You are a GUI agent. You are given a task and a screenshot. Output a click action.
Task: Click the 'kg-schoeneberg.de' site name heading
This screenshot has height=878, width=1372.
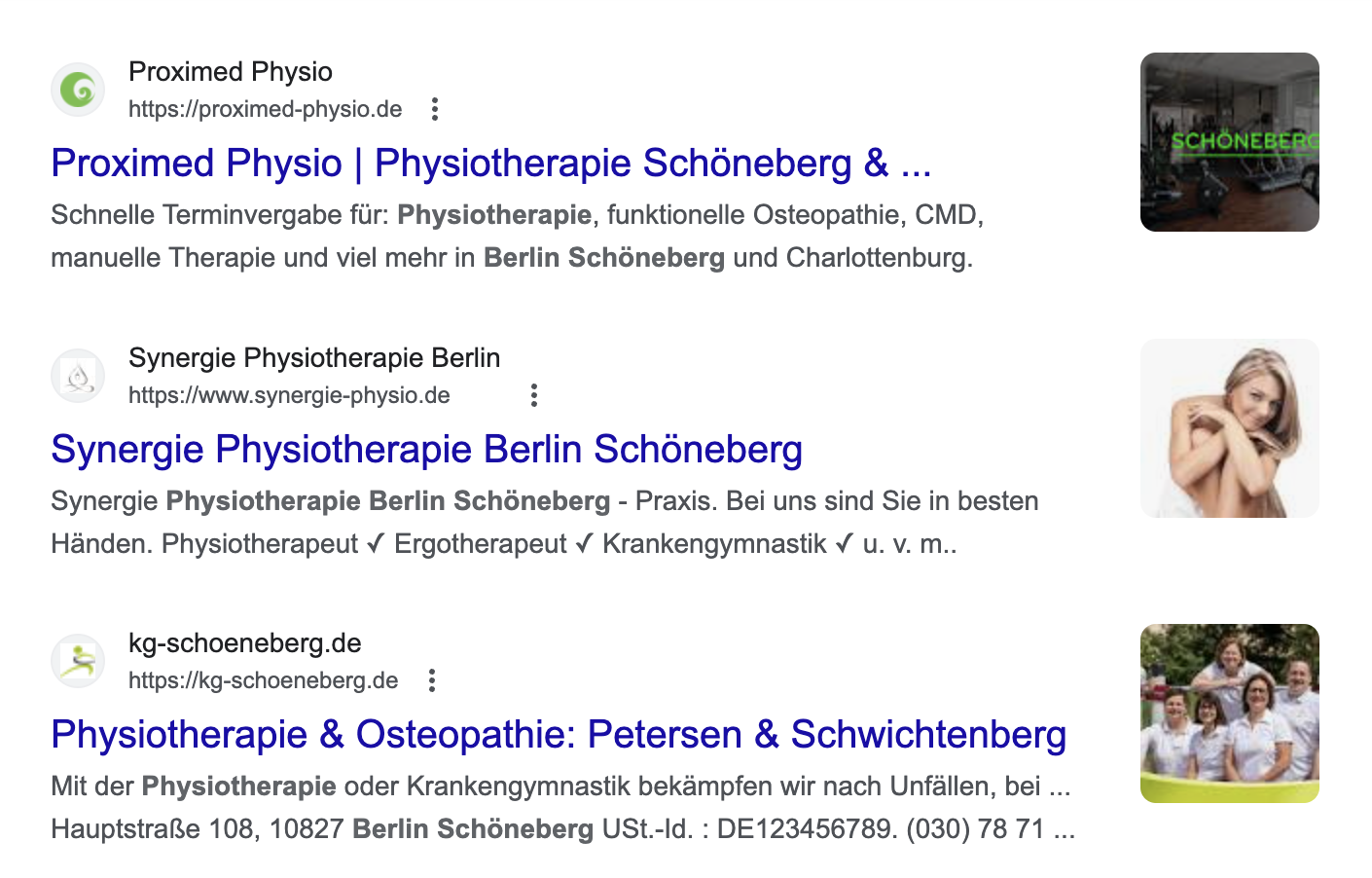coord(244,643)
